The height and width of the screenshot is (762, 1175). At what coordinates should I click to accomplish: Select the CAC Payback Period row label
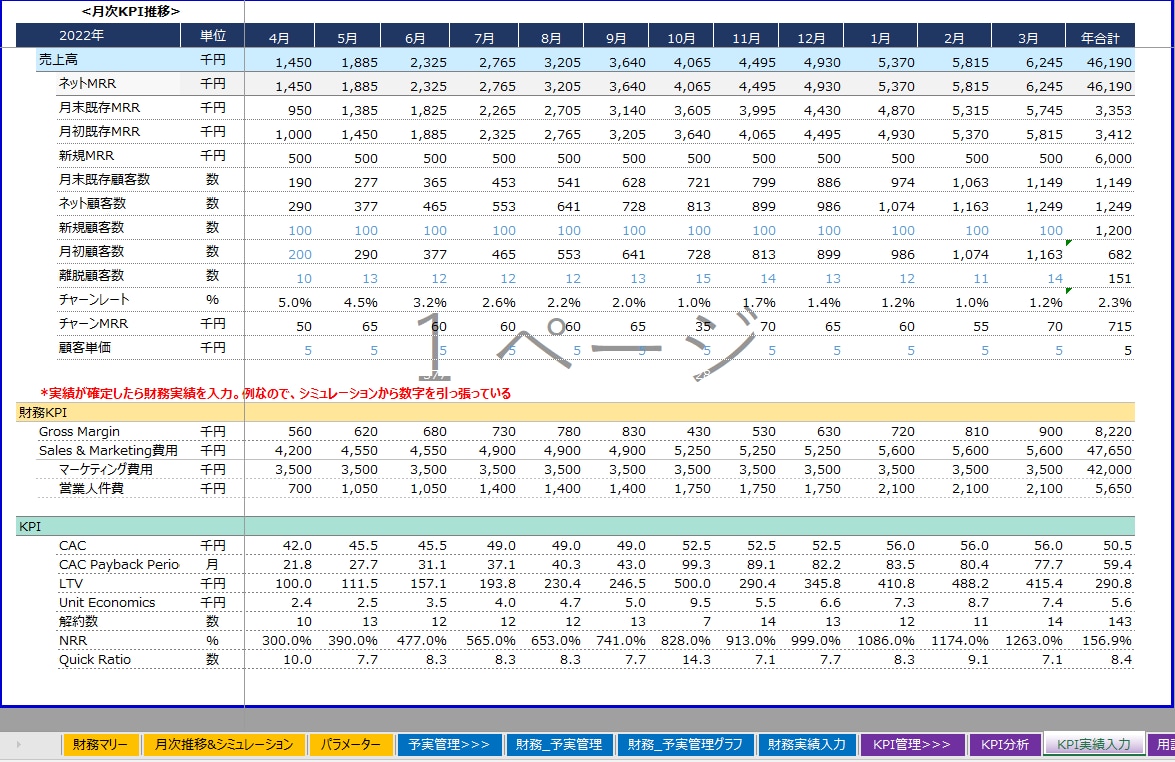[x=118, y=564]
